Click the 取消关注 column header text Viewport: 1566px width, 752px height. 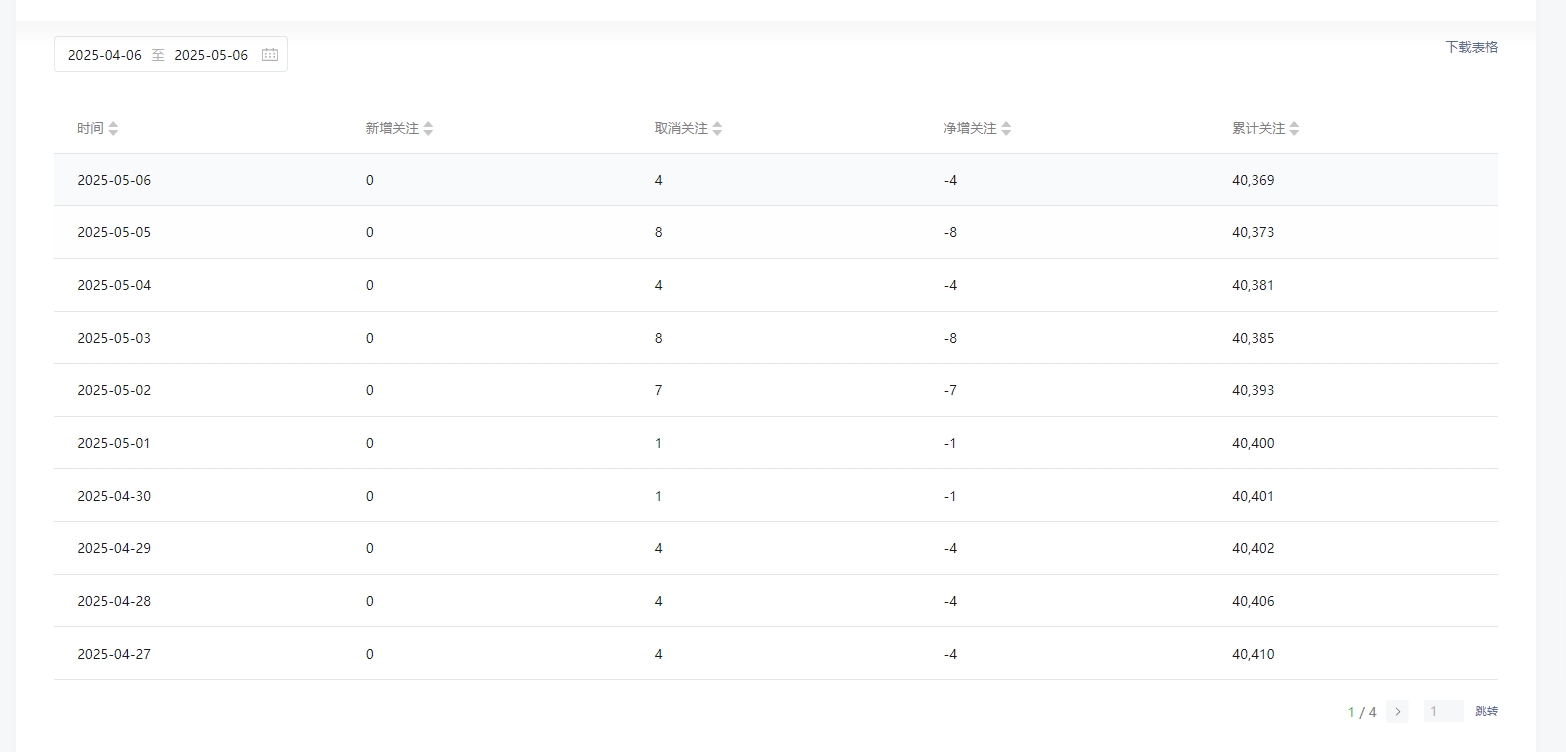[x=681, y=129]
